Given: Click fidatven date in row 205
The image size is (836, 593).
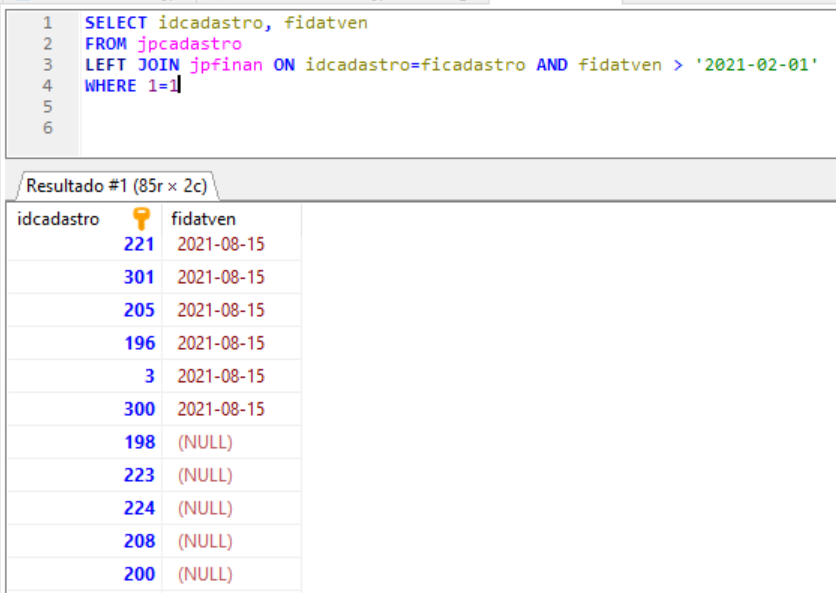Looking at the screenshot, I should click(x=221, y=310).
